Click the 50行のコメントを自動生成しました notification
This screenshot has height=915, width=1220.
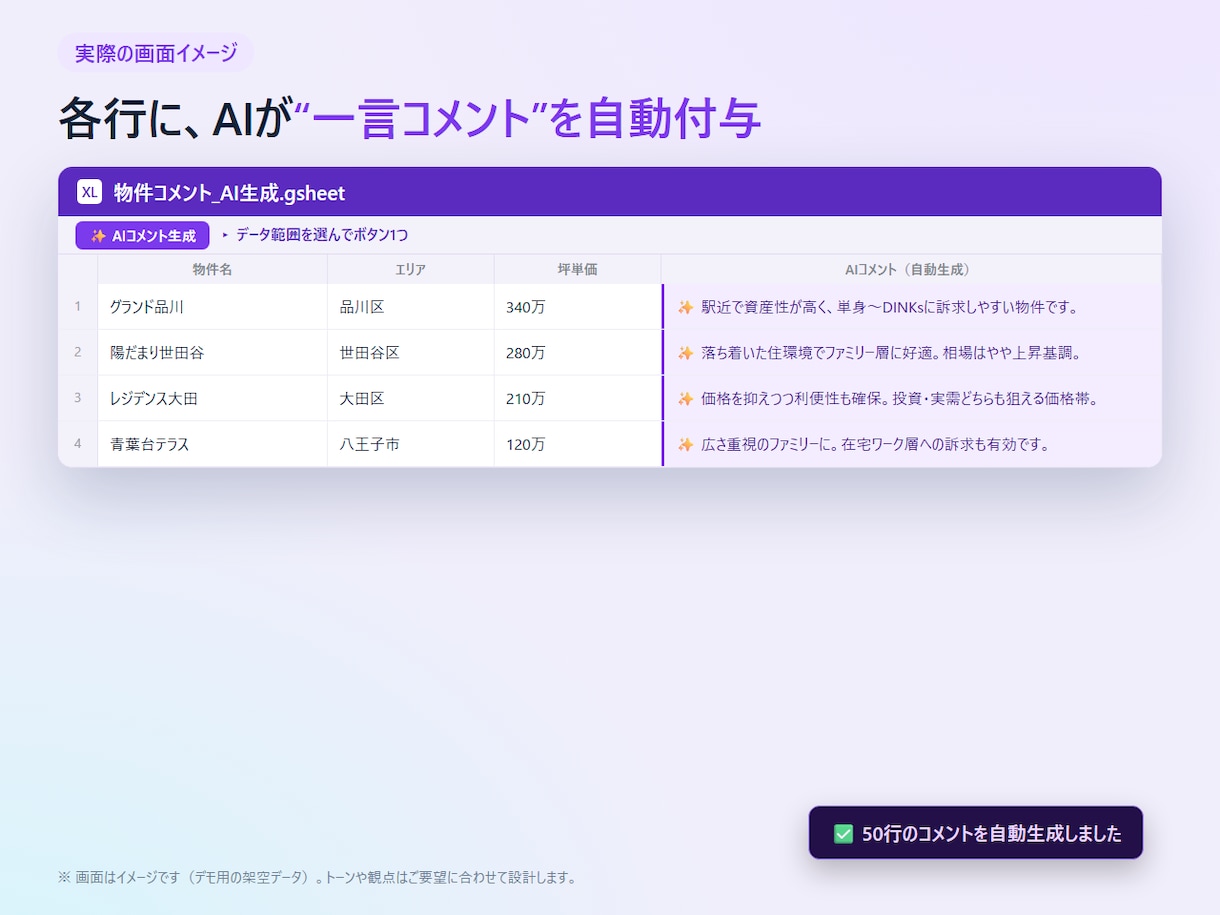coord(976,833)
